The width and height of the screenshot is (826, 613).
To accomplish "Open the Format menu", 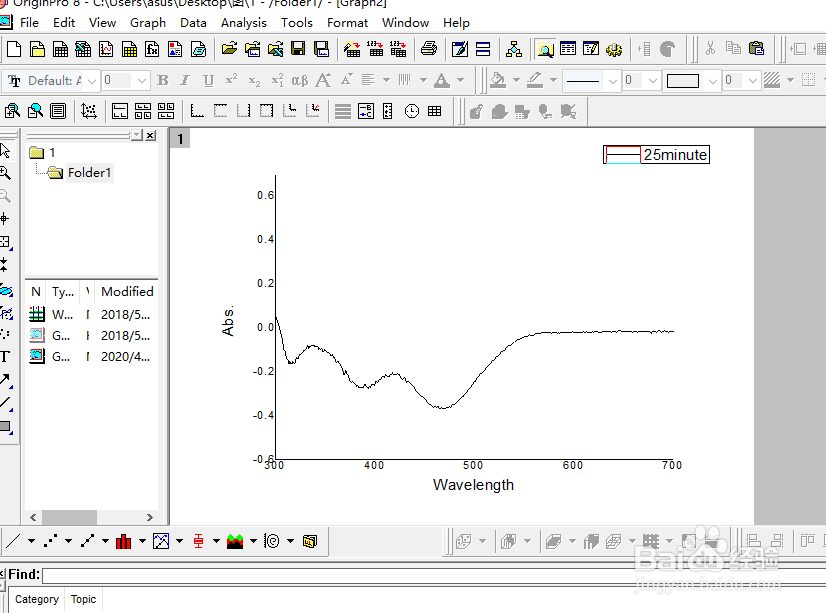I will click(347, 23).
